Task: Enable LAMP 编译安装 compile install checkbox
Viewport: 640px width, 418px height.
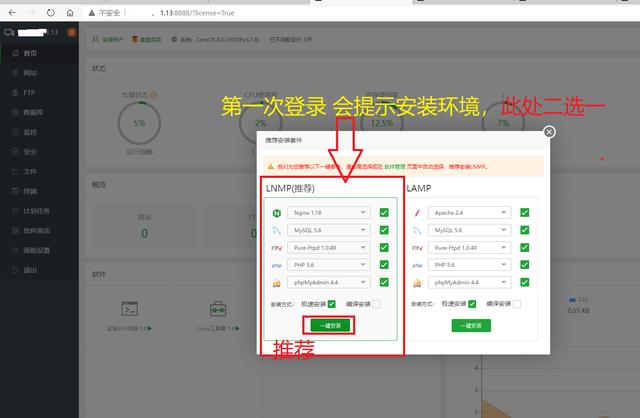Action: [517, 304]
